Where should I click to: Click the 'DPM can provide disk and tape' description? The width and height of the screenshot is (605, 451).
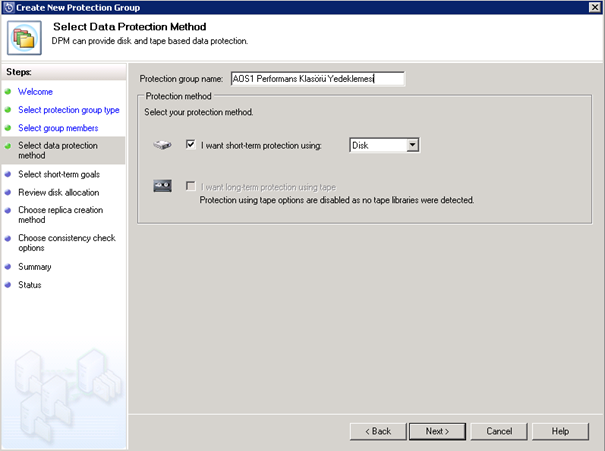[x=150, y=41]
